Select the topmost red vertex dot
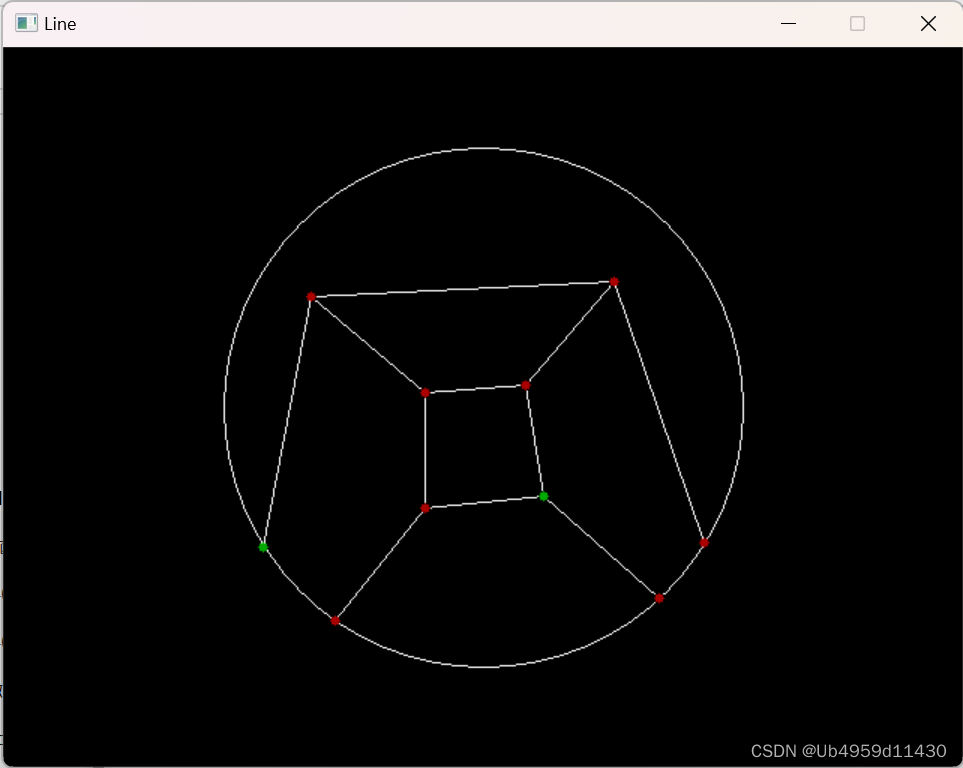The width and height of the screenshot is (963, 768). point(613,282)
